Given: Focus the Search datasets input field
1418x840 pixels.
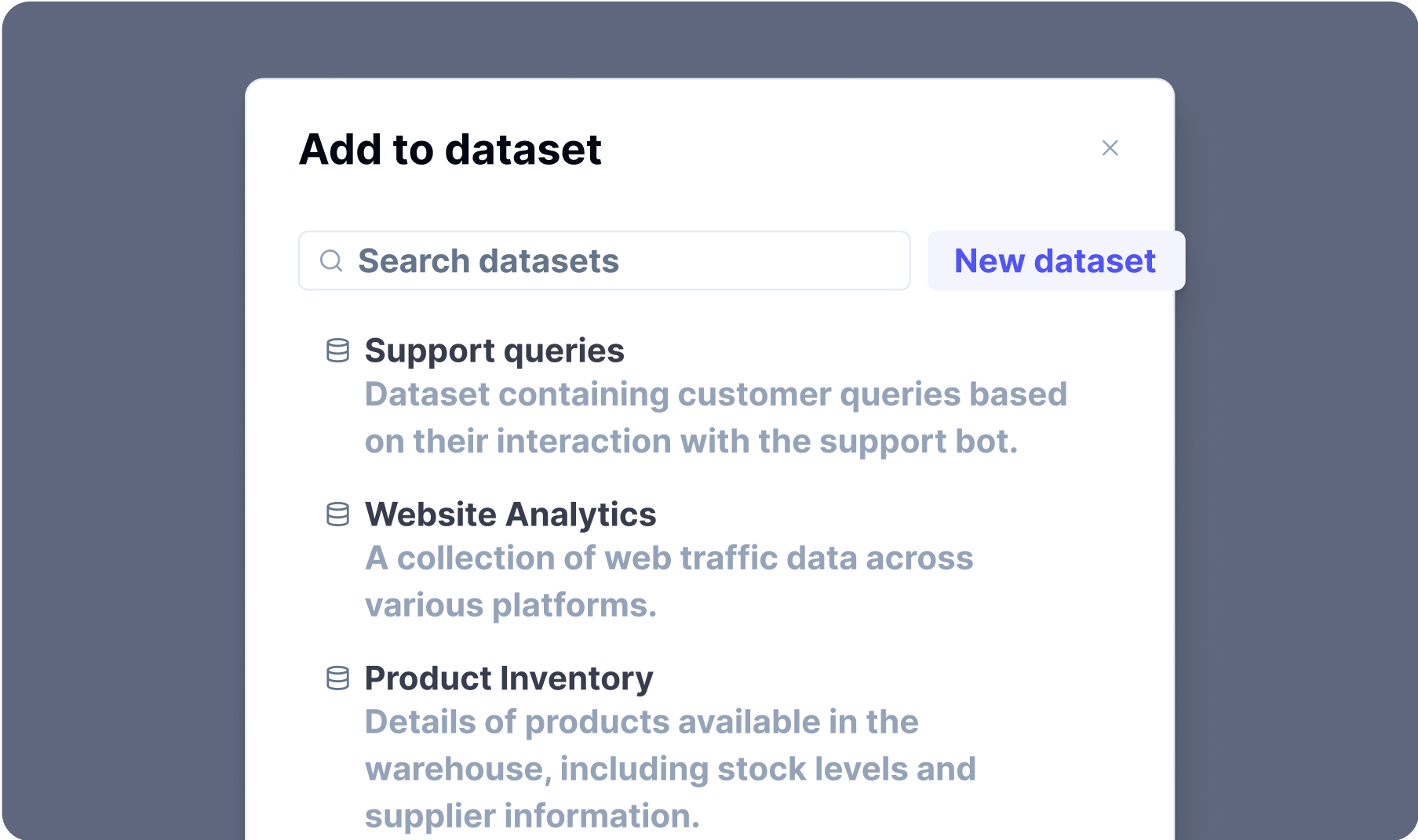Looking at the screenshot, I should [x=604, y=260].
